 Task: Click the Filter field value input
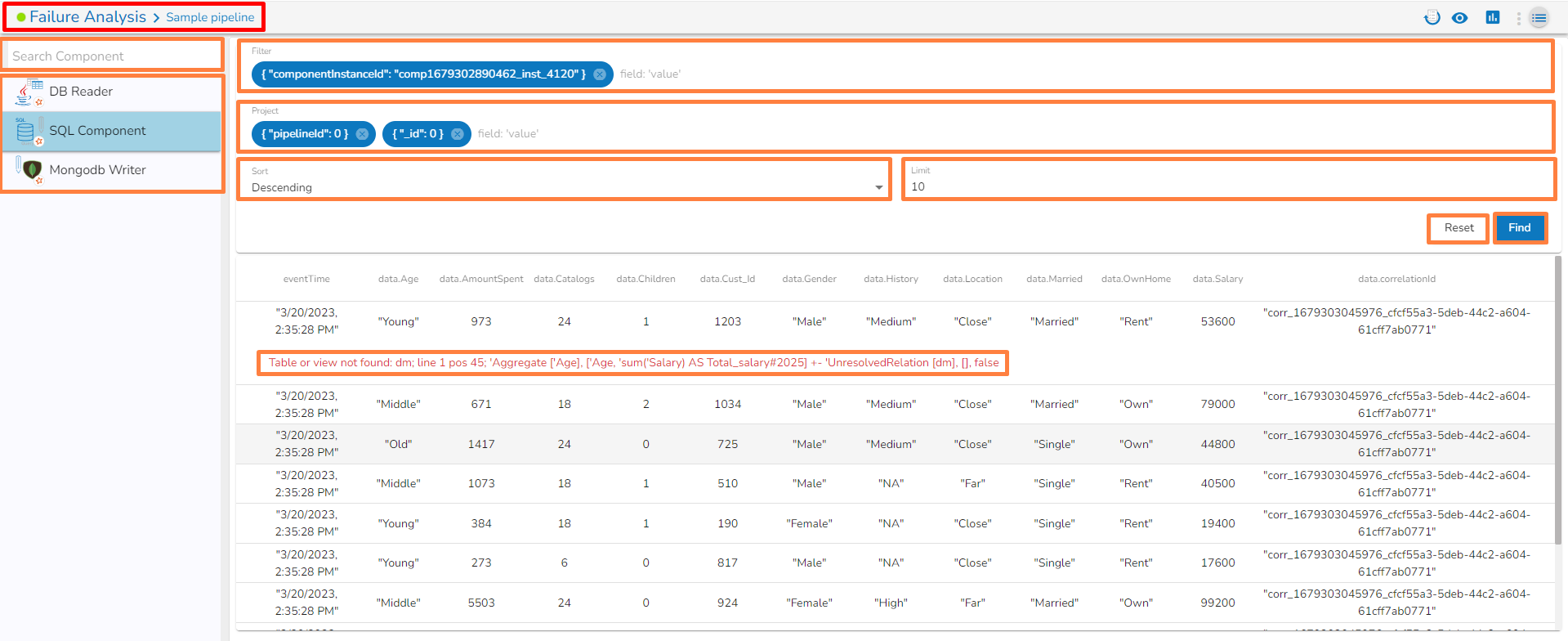(1079, 74)
